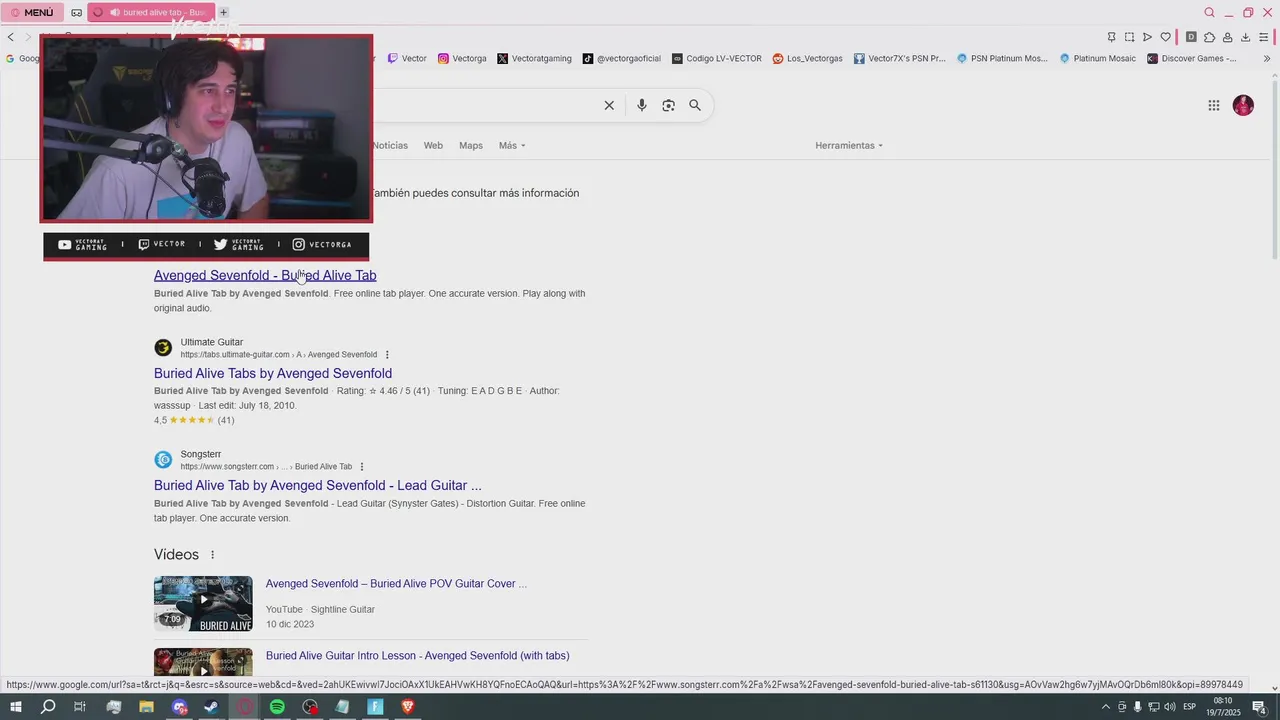Open 'Buried Alive Tab ... Lead Guitar' Songsterr result

(x=318, y=485)
